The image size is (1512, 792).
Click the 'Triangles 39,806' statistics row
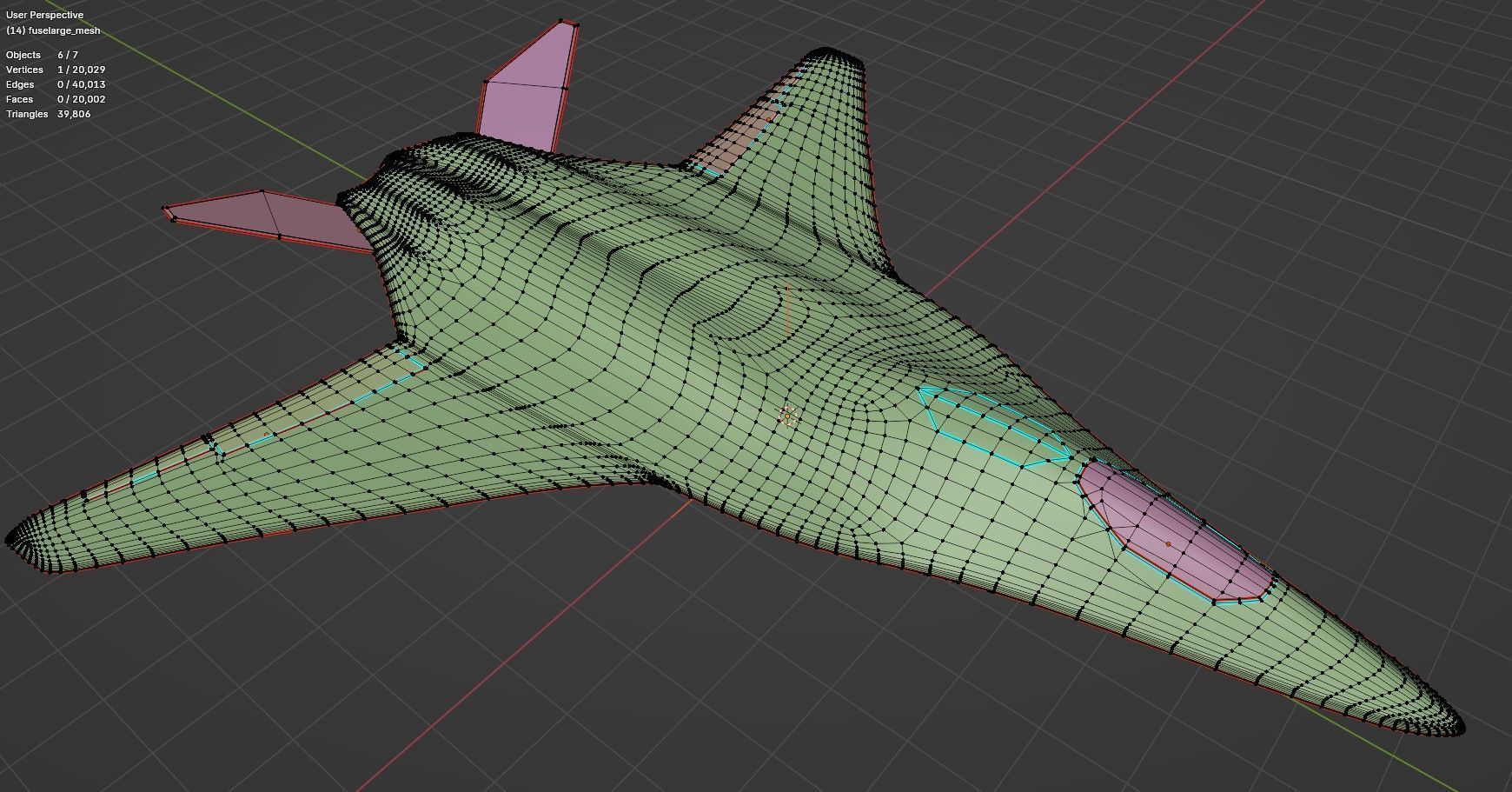coord(48,114)
